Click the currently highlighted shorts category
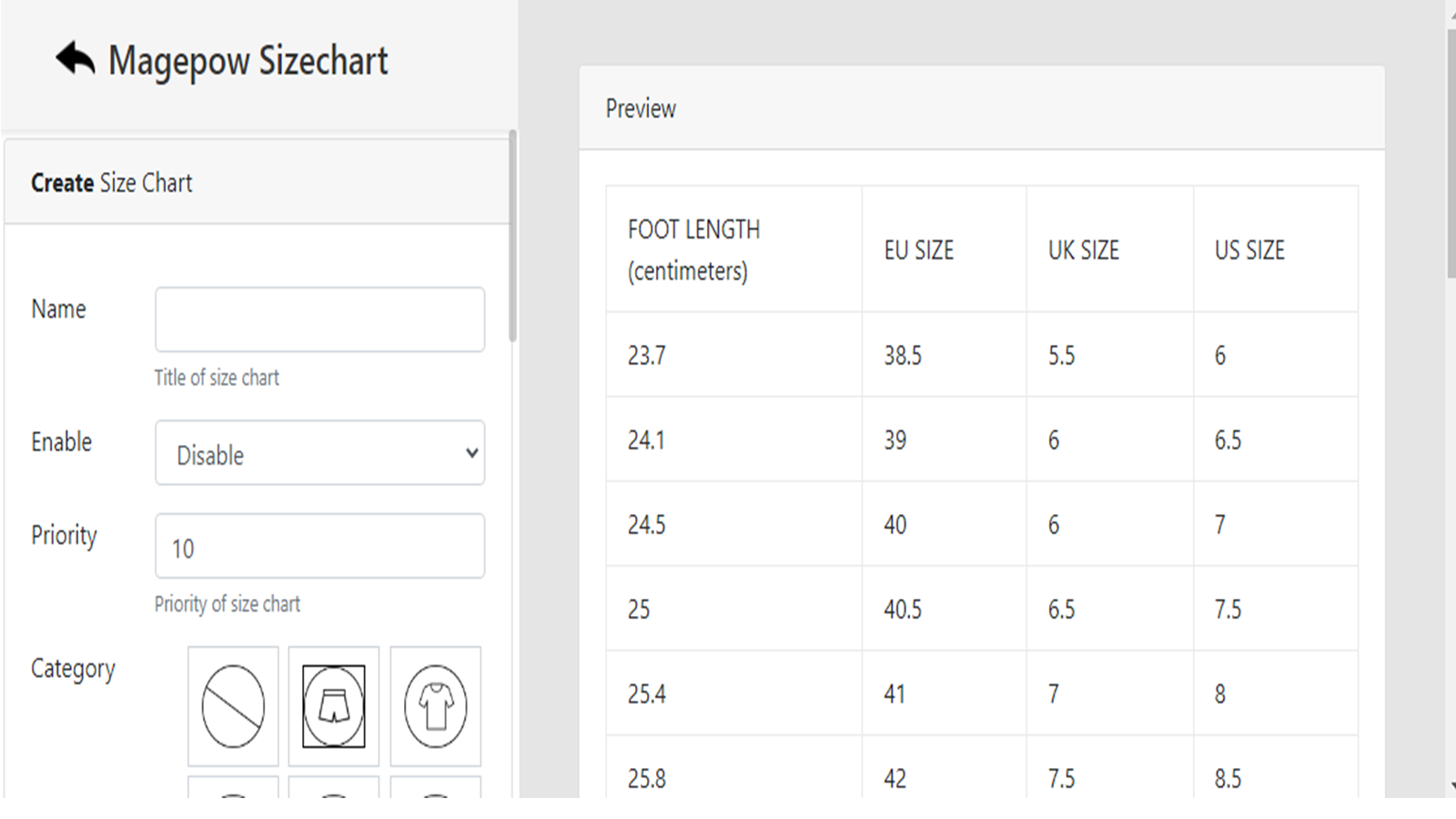The height and width of the screenshot is (819, 1456). [334, 706]
